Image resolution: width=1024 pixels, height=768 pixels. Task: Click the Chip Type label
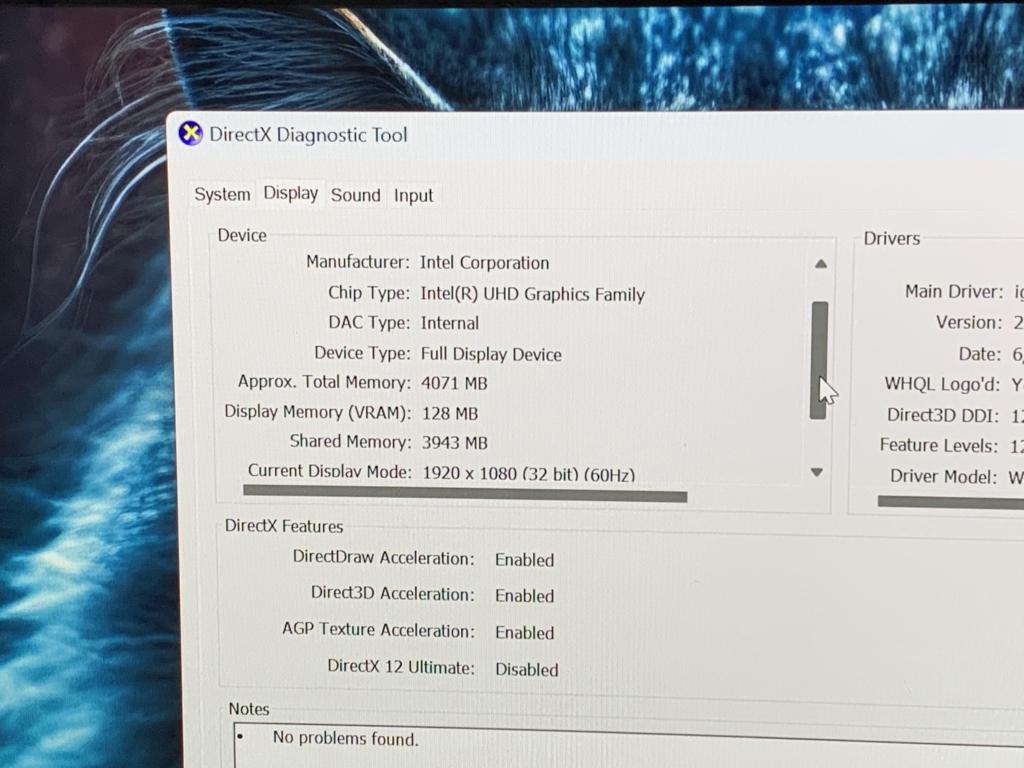coord(369,293)
